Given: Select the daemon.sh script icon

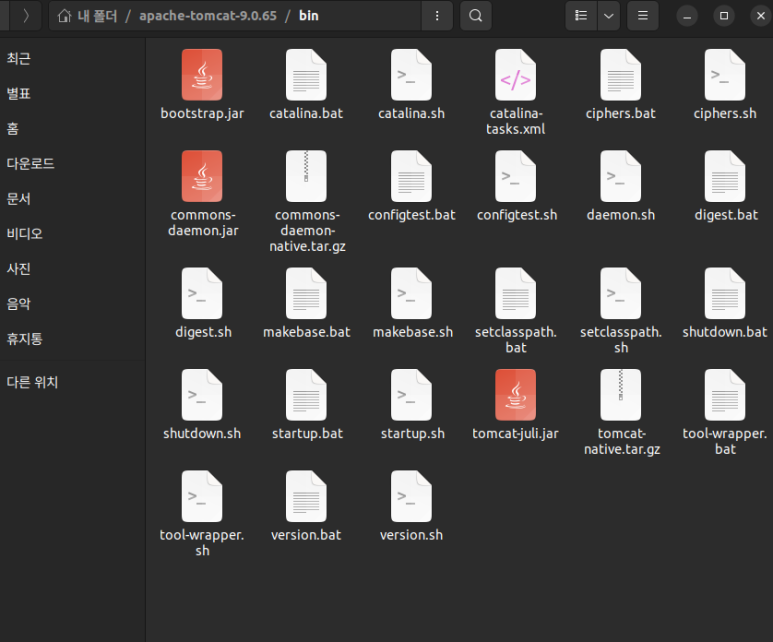Looking at the screenshot, I should [621, 177].
